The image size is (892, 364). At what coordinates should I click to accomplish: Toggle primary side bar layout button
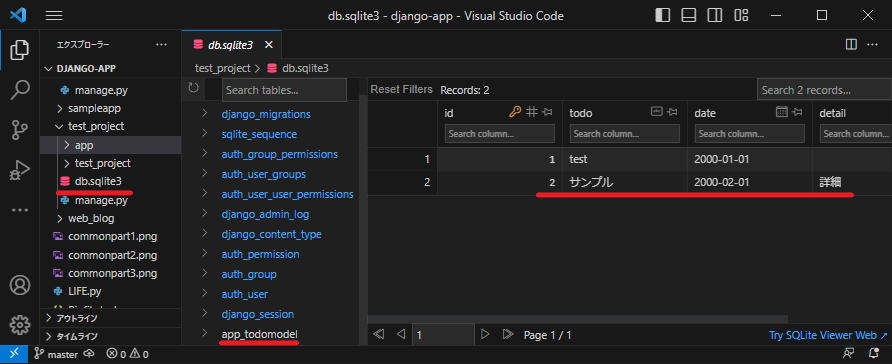click(x=663, y=15)
